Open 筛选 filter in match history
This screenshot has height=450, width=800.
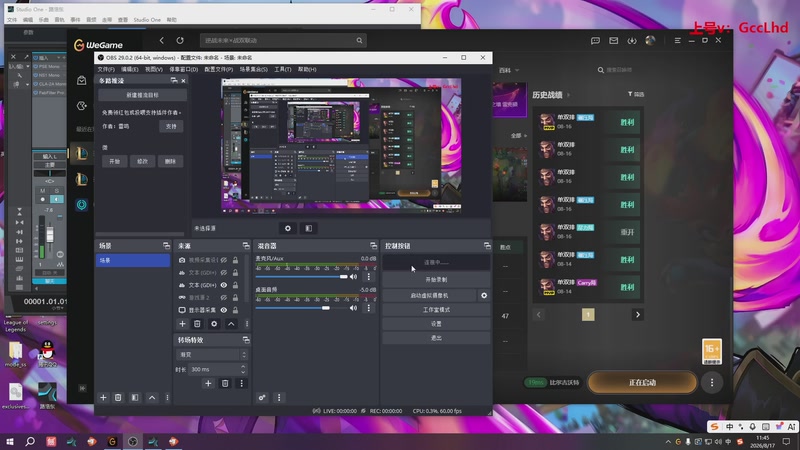pyautogui.click(x=636, y=94)
